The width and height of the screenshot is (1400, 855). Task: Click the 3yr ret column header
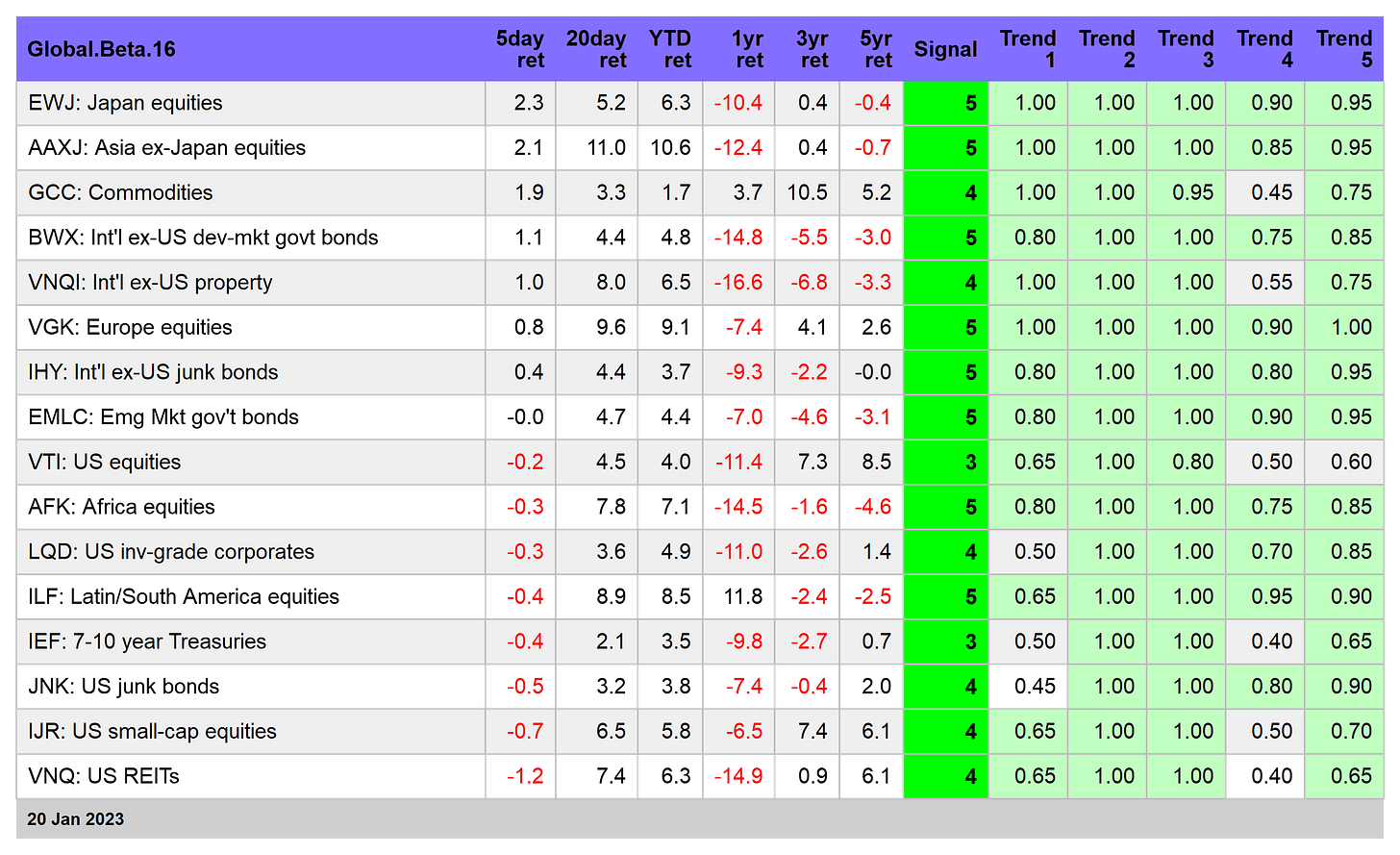pyautogui.click(x=812, y=49)
